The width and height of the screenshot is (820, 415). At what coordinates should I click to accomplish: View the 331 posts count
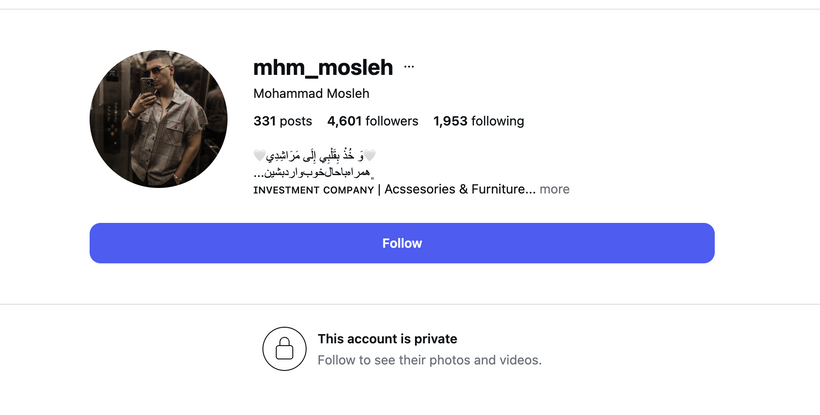tap(283, 121)
